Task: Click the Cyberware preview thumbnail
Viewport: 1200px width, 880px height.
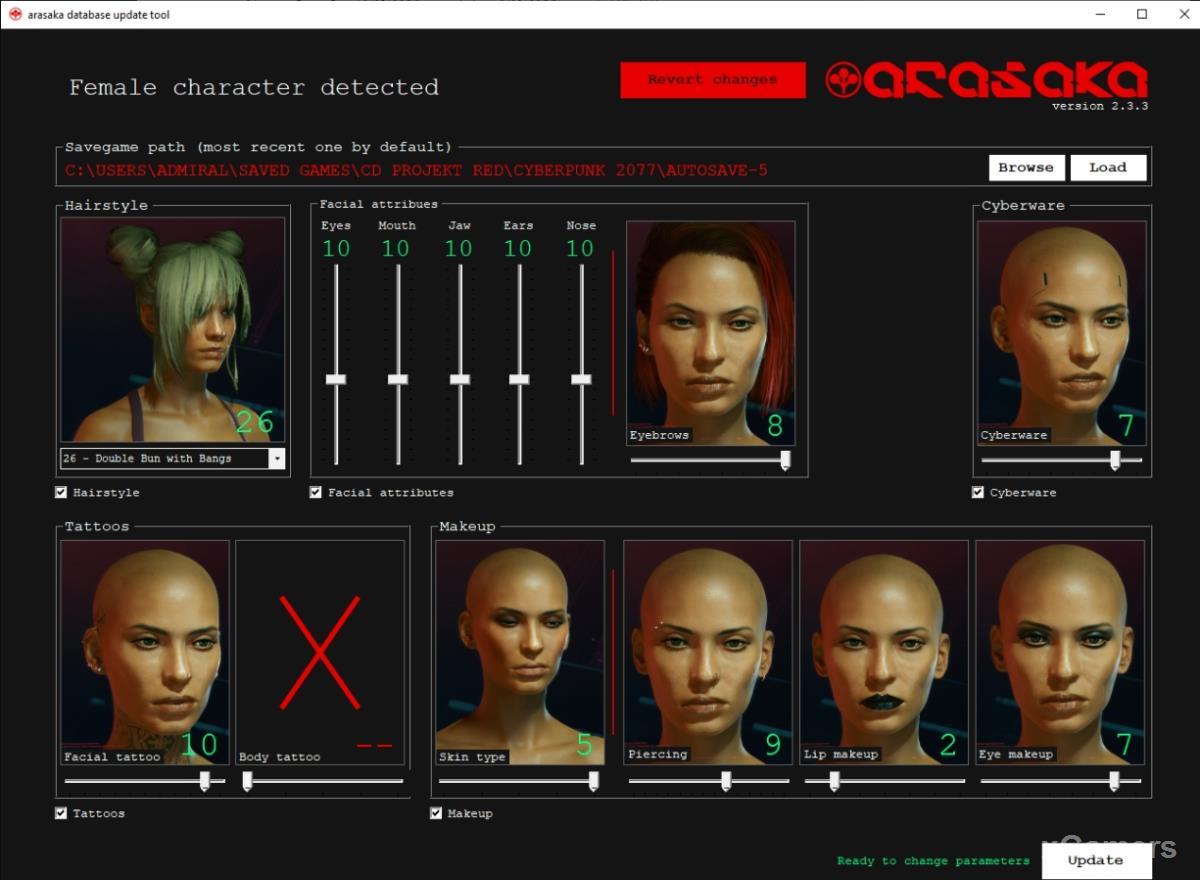Action: (x=1062, y=333)
